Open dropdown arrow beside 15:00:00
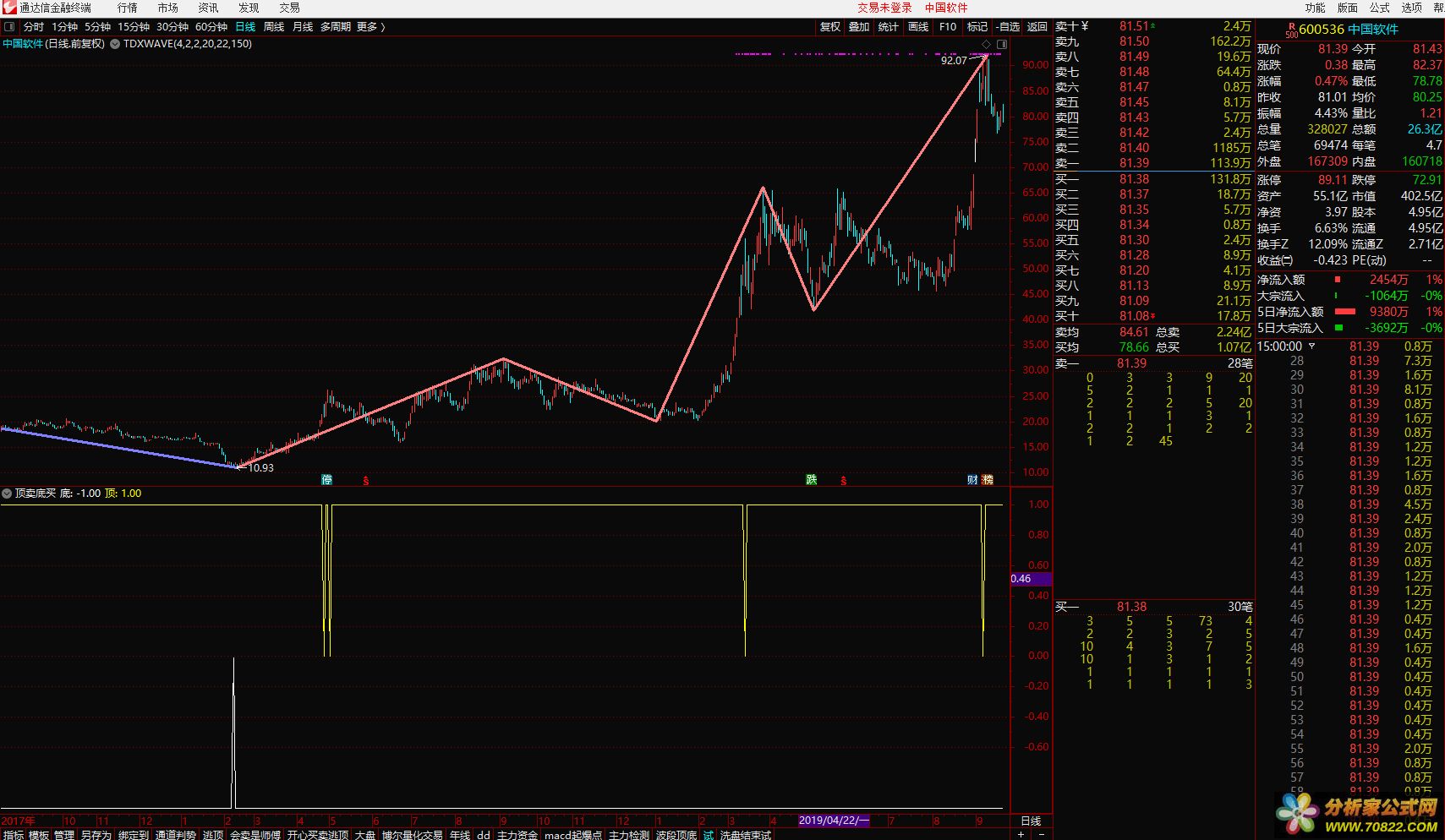The image size is (1445, 840). [x=1312, y=346]
